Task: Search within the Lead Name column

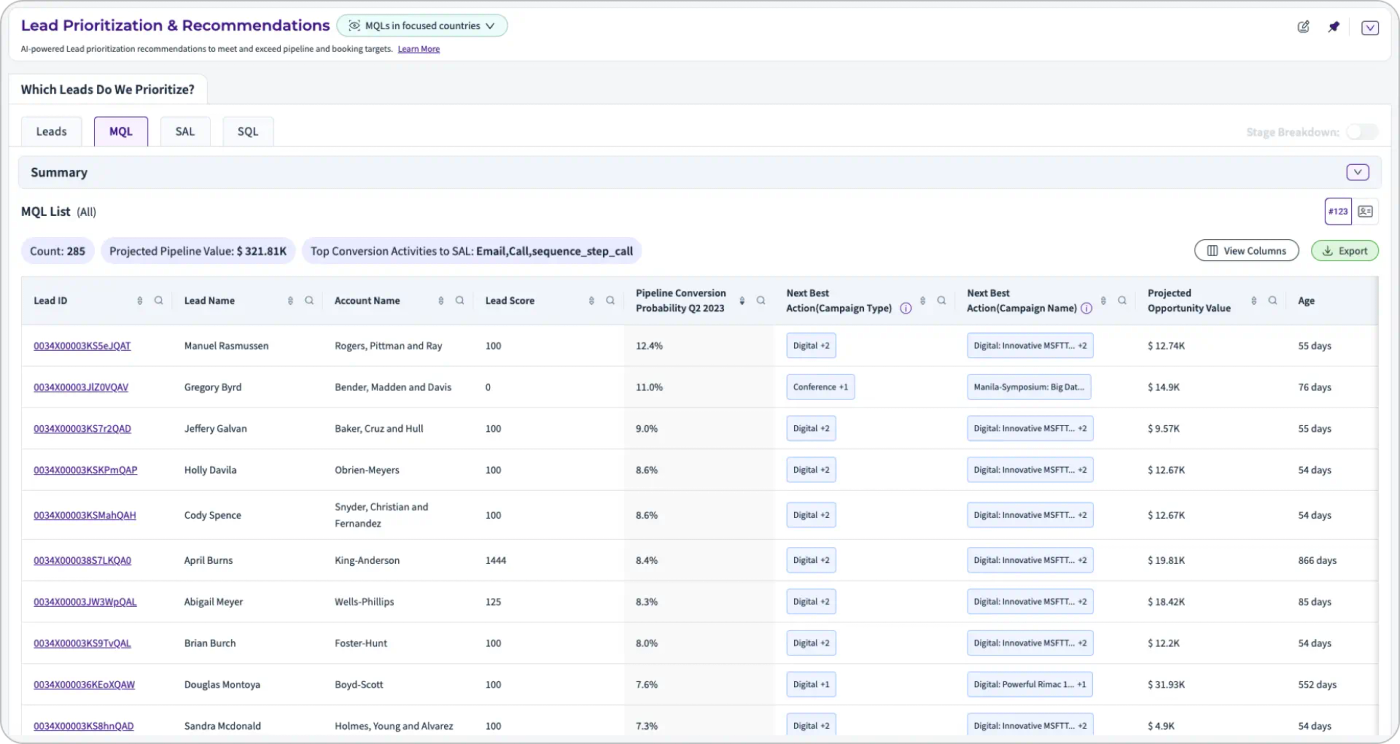Action: click(x=309, y=301)
